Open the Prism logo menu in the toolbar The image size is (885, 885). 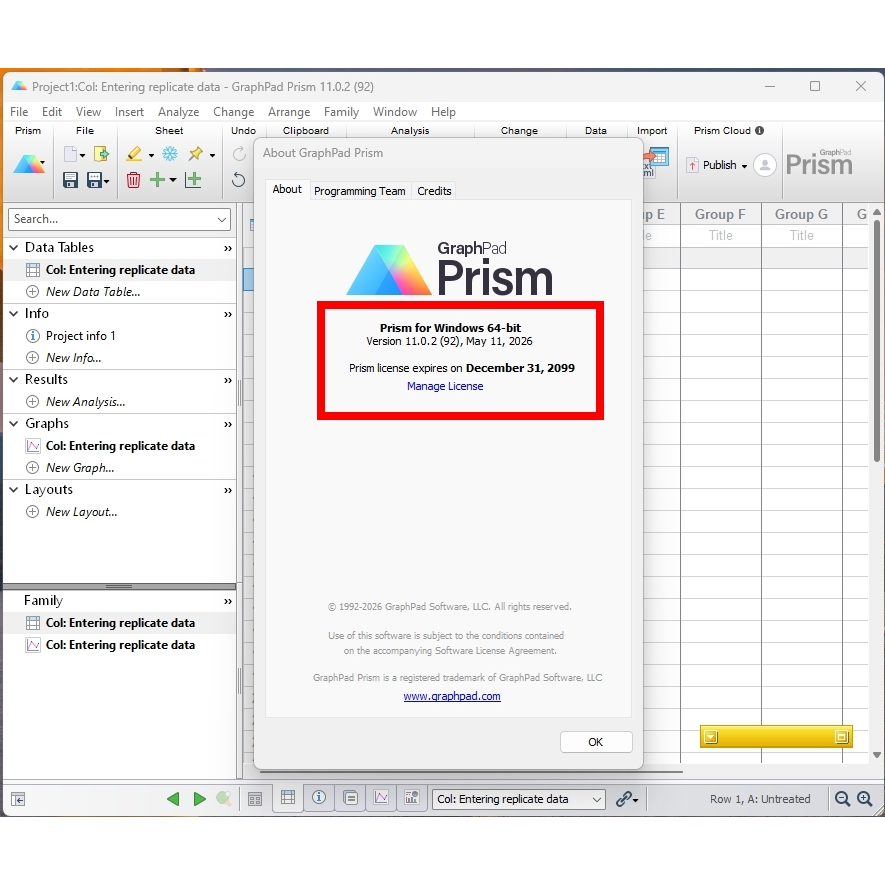click(29, 164)
